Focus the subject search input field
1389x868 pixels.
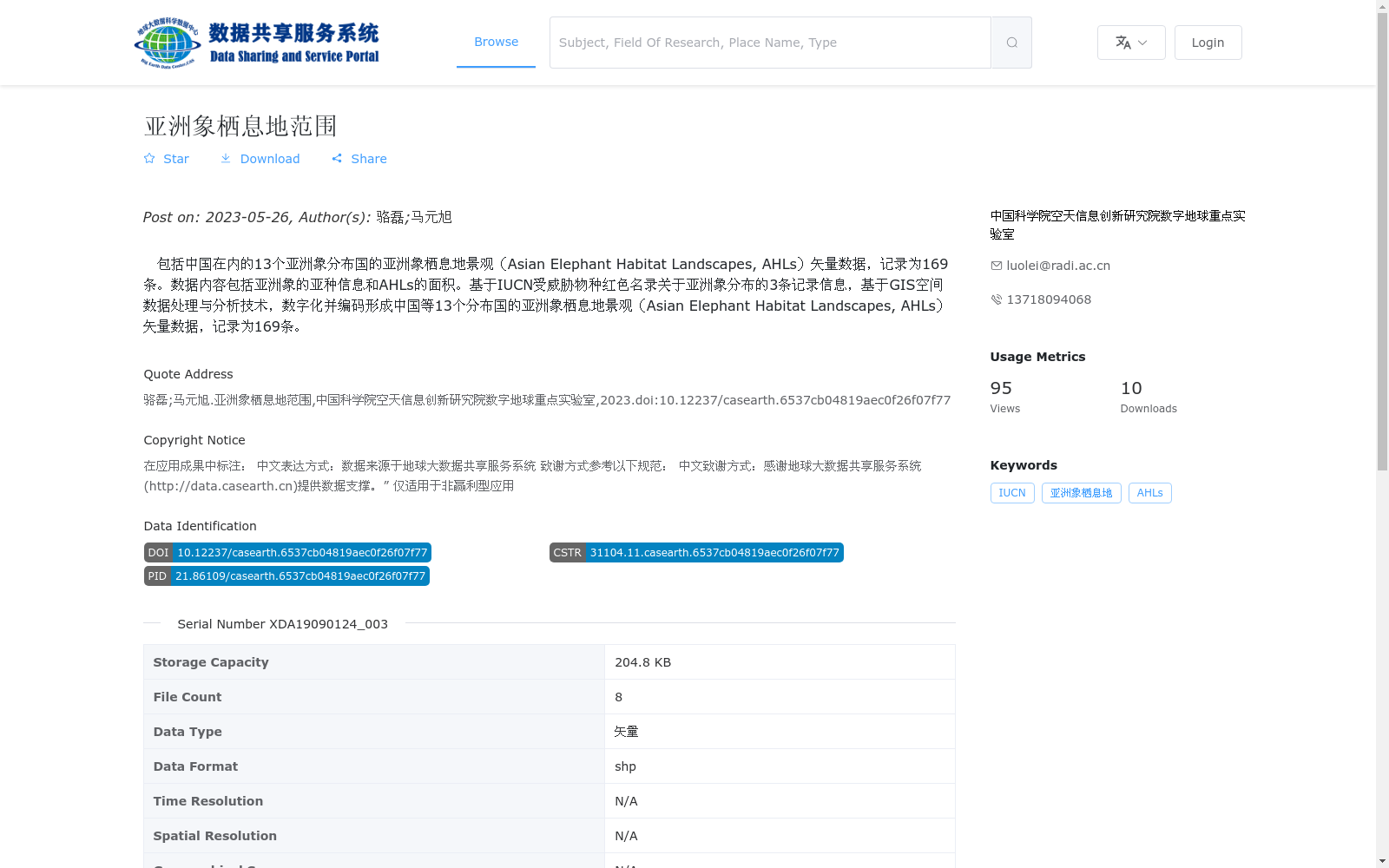pyautogui.click(x=770, y=43)
